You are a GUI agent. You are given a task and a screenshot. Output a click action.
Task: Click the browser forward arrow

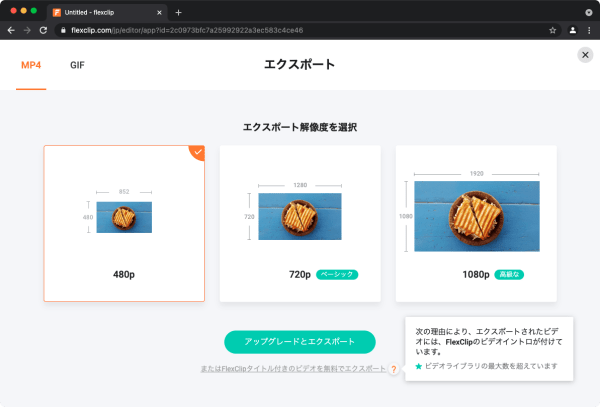(27, 30)
